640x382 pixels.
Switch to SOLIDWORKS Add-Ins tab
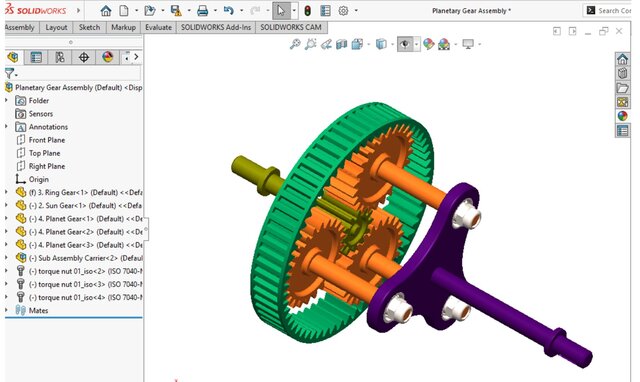tap(216, 27)
